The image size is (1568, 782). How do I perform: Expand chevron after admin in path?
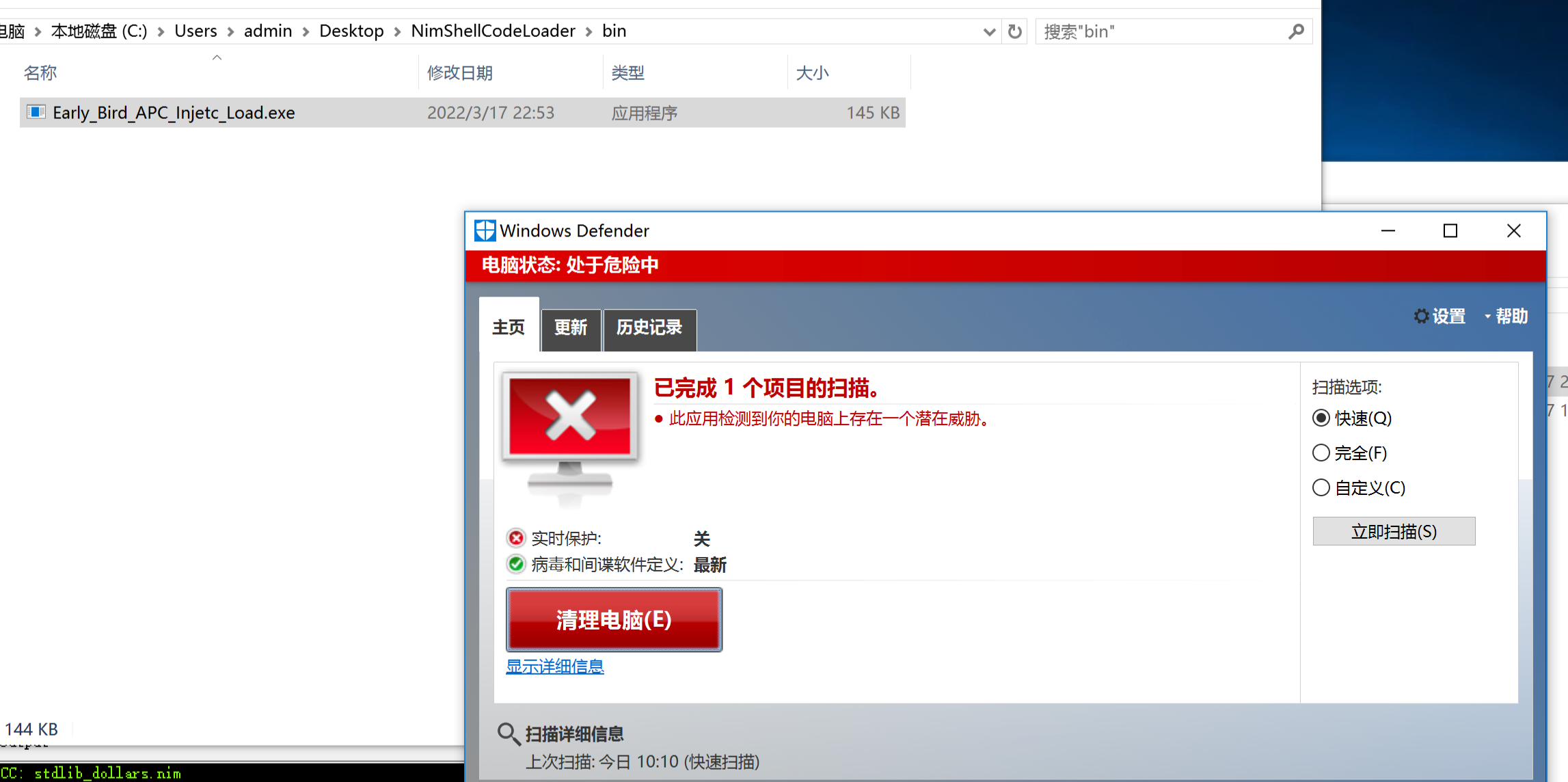pyautogui.click(x=306, y=31)
